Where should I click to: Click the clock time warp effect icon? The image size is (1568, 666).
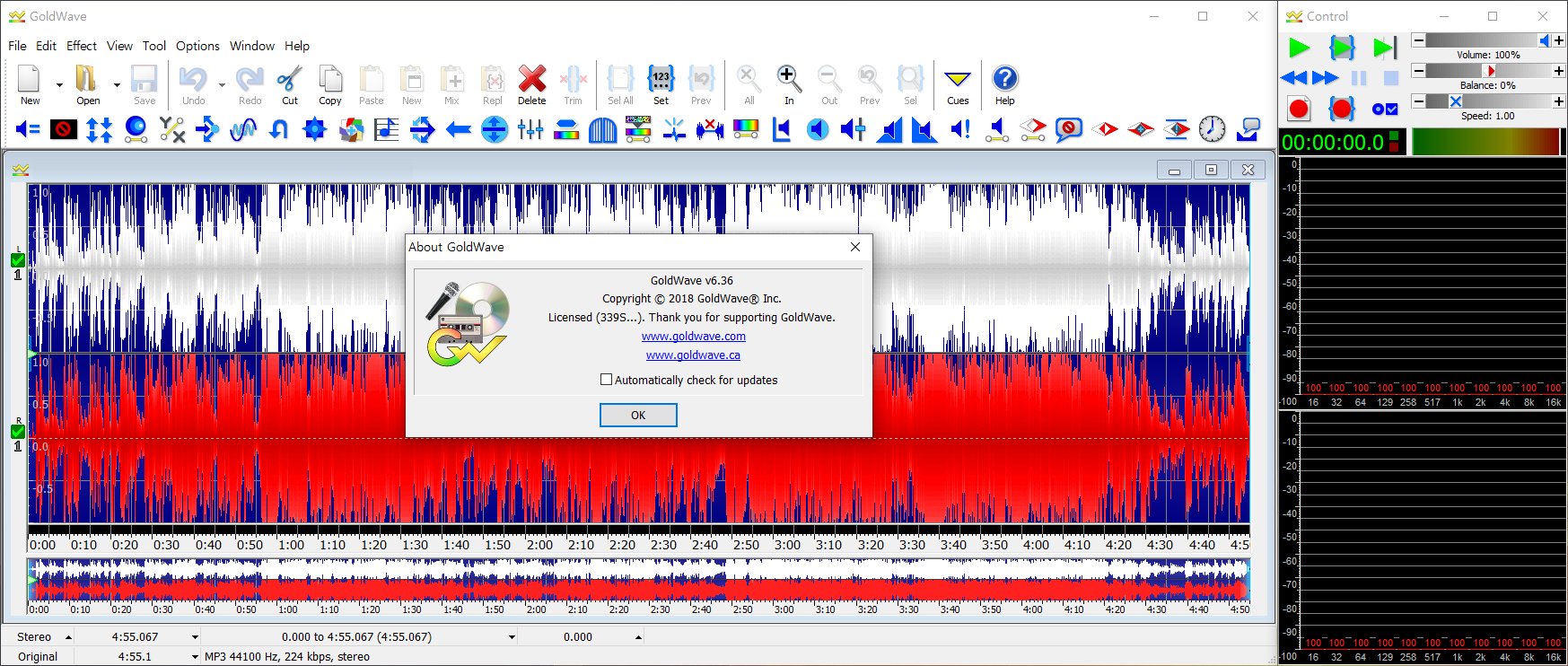click(x=1212, y=129)
